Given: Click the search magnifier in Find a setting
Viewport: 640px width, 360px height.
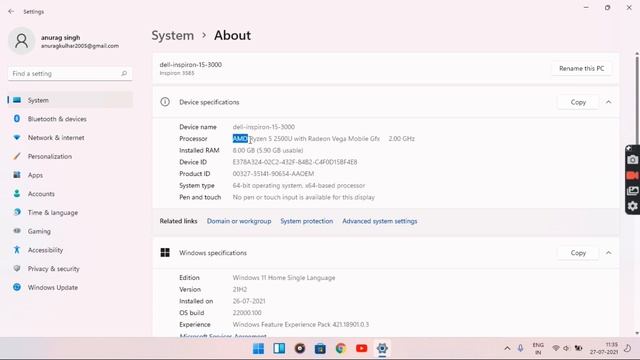Looking at the screenshot, I should tap(124, 73).
